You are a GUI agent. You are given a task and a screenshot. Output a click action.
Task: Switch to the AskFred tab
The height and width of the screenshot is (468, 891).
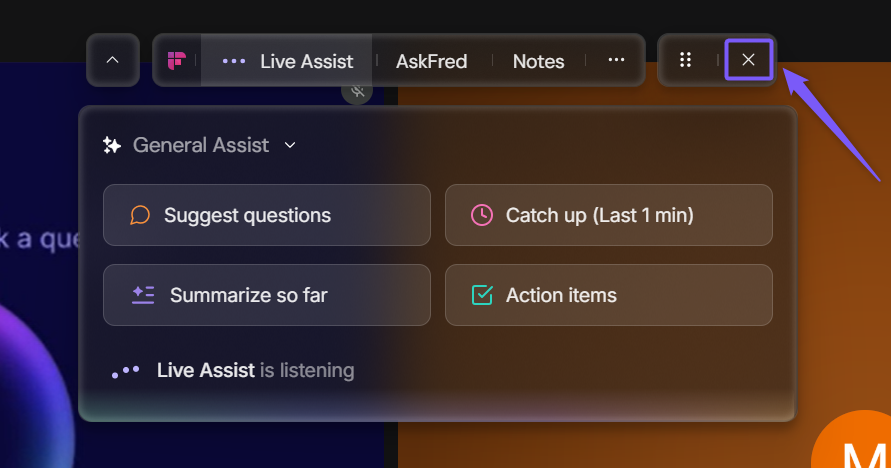tap(431, 61)
